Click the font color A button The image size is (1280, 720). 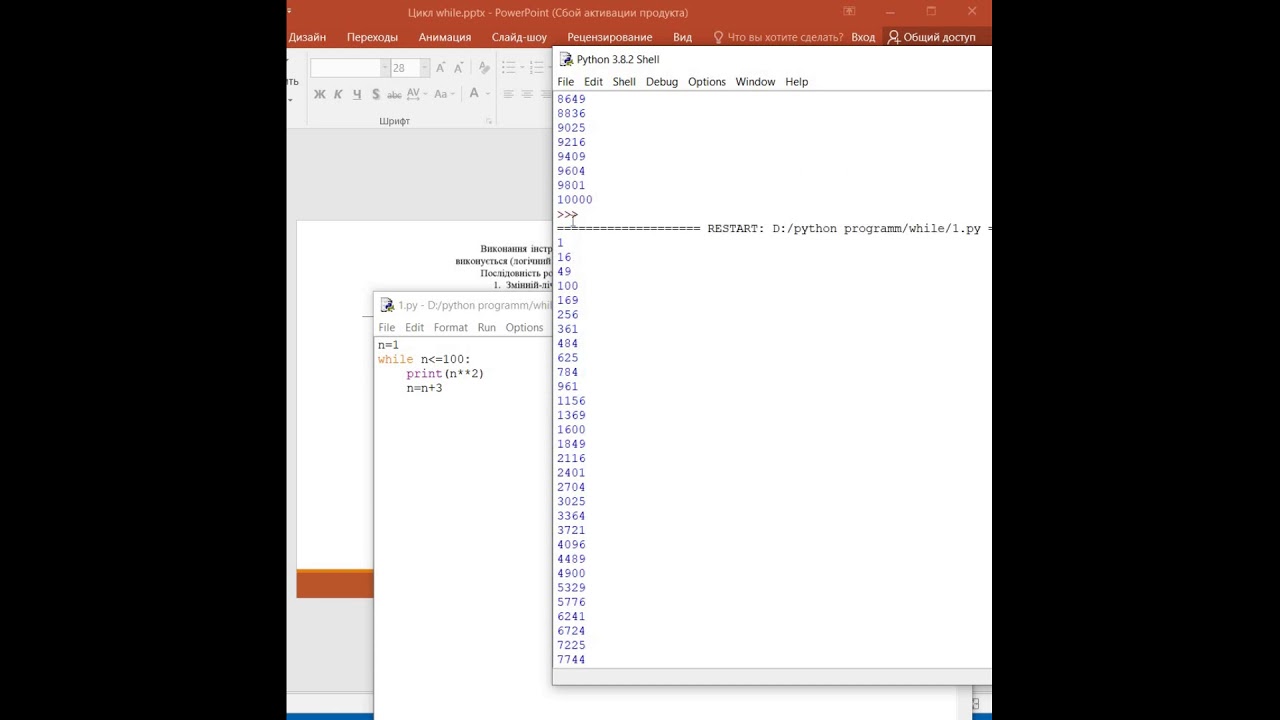point(474,94)
